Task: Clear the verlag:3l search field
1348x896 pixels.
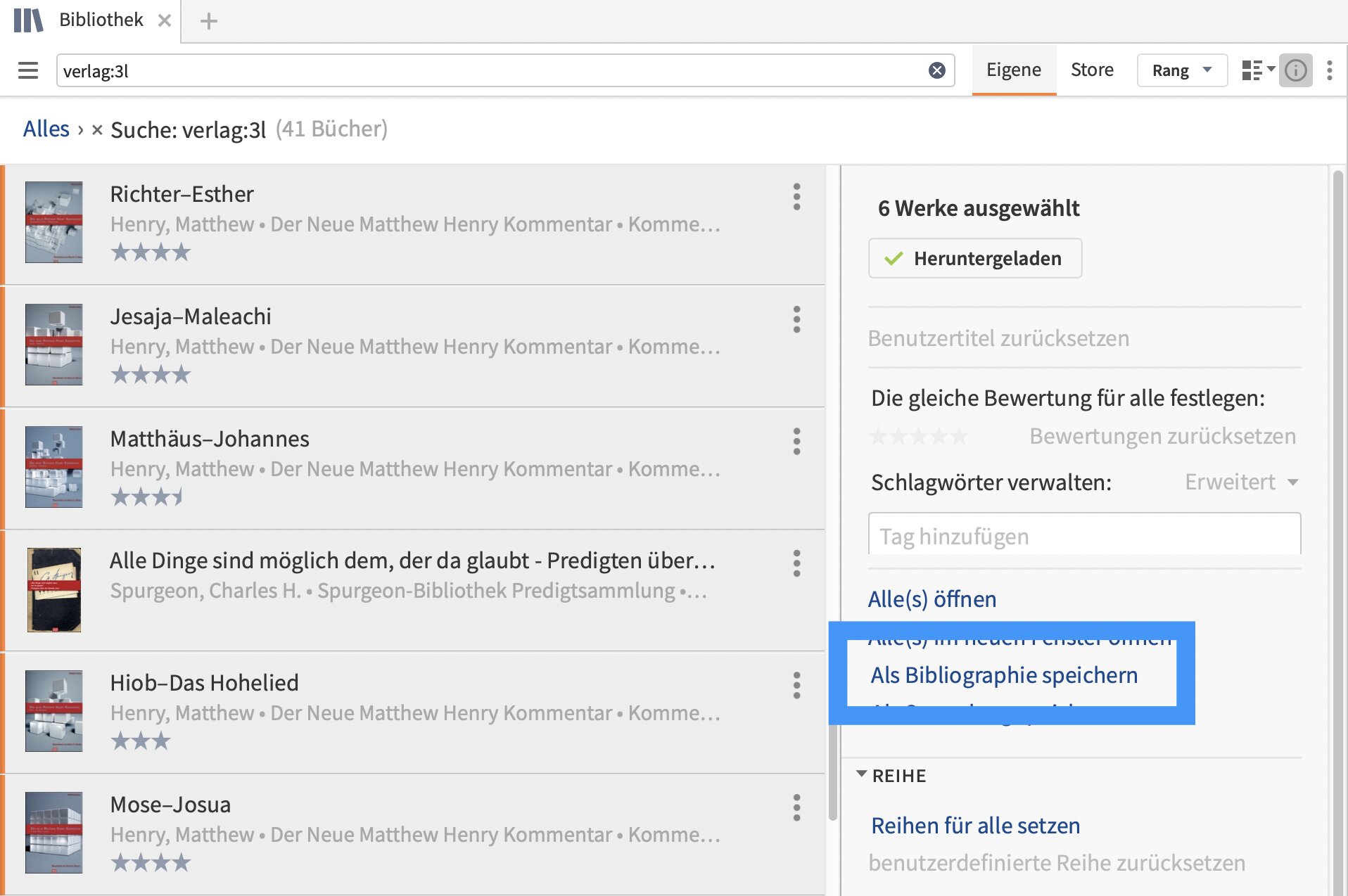Action: (x=936, y=70)
